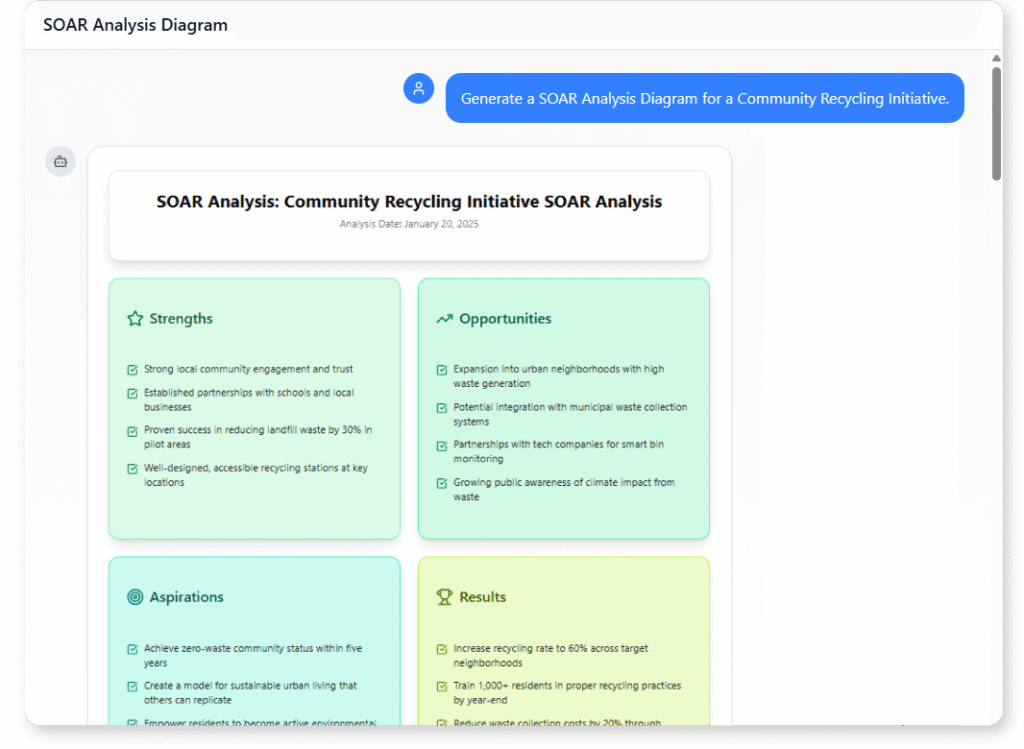The width and height of the screenshot is (1024, 749).
Task: Click the checkmark icon beside 'Expansion into urban neighborhoods'
Action: [x=441, y=369]
